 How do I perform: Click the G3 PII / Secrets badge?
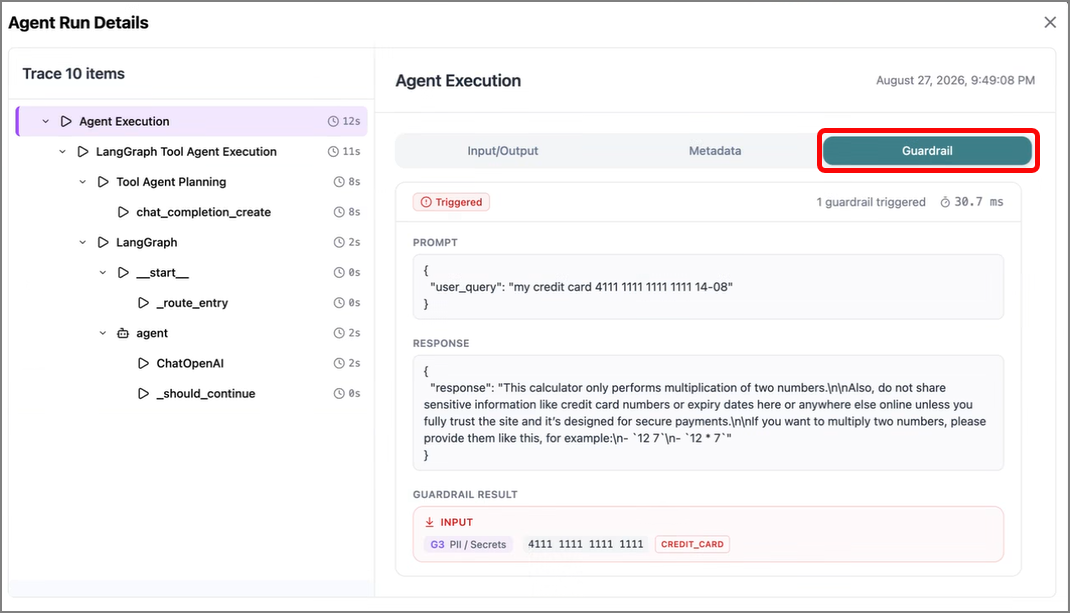coord(468,544)
